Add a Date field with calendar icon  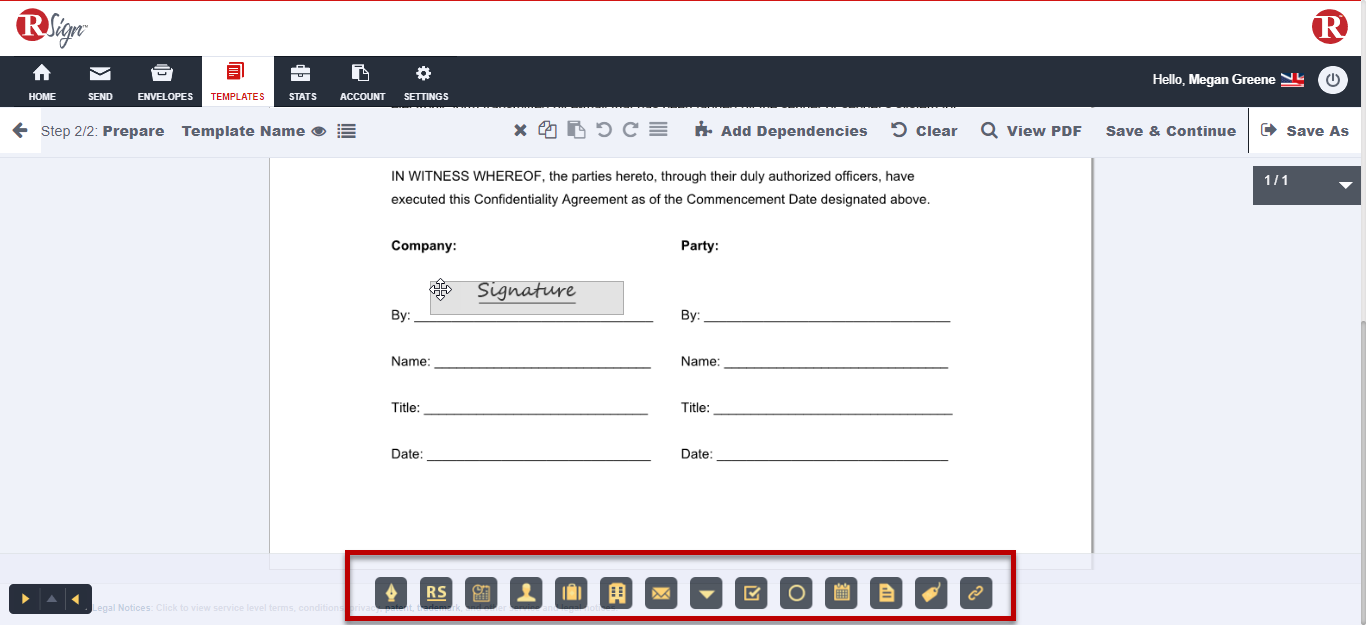point(841,592)
